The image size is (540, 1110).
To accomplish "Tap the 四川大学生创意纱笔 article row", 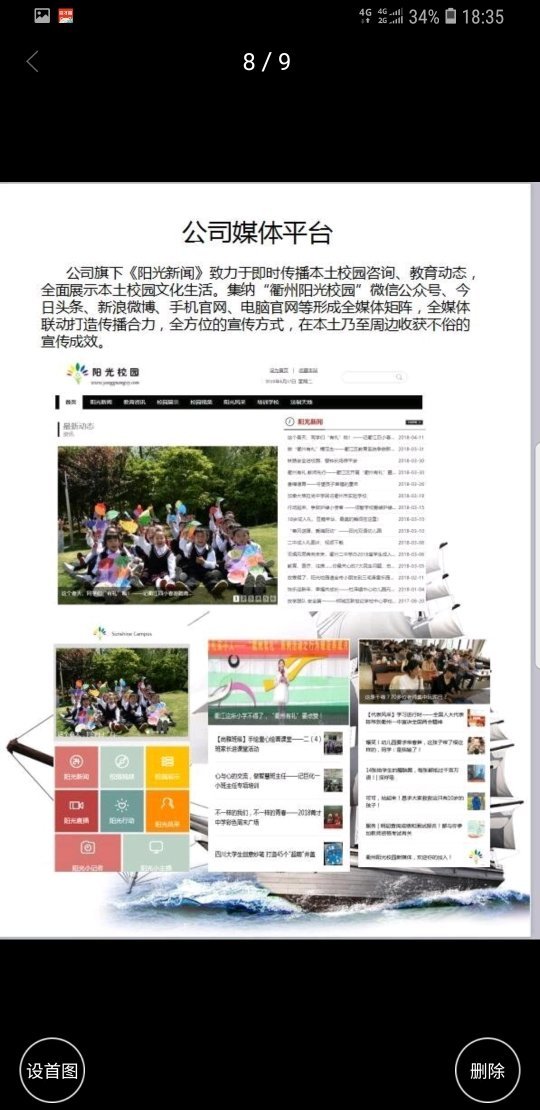I will [278, 854].
